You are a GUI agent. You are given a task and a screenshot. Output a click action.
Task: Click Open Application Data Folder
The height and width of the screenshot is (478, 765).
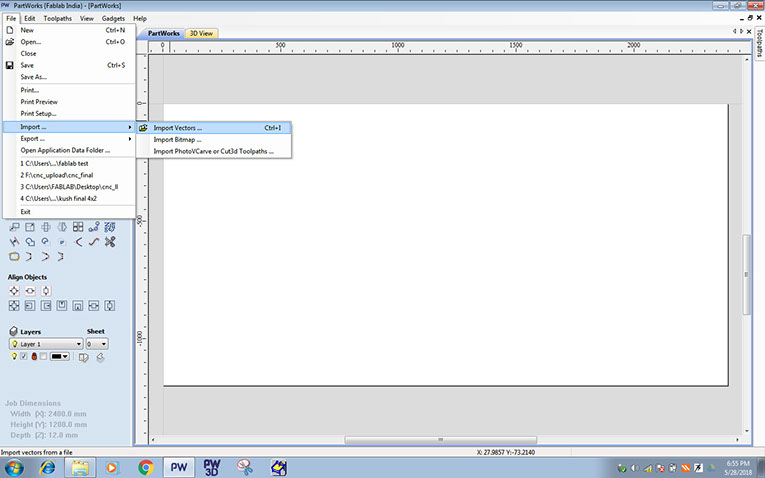coord(69,150)
